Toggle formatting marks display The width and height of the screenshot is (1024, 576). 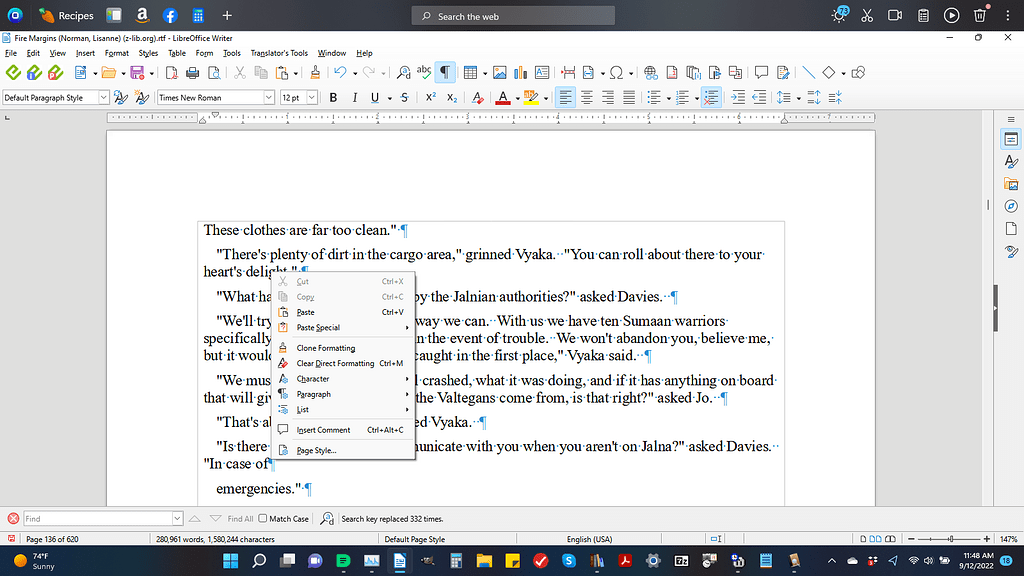(445, 72)
